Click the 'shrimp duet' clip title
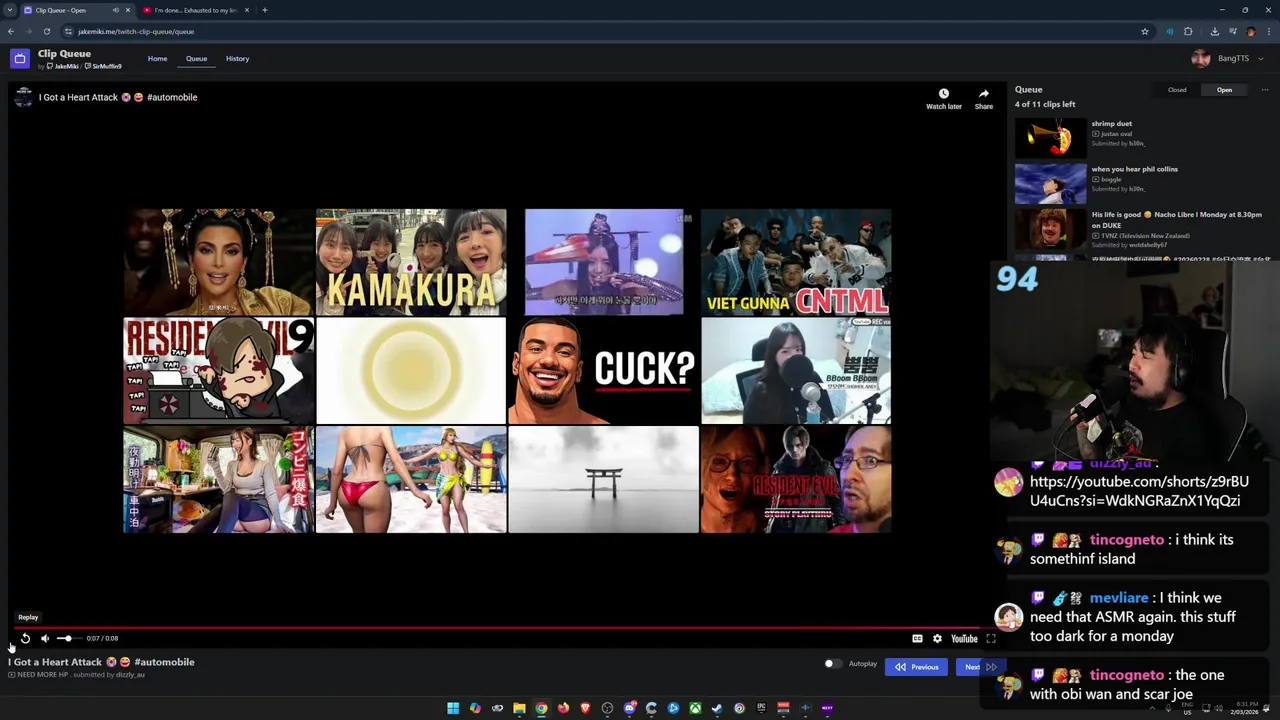1280x720 pixels. click(1112, 124)
